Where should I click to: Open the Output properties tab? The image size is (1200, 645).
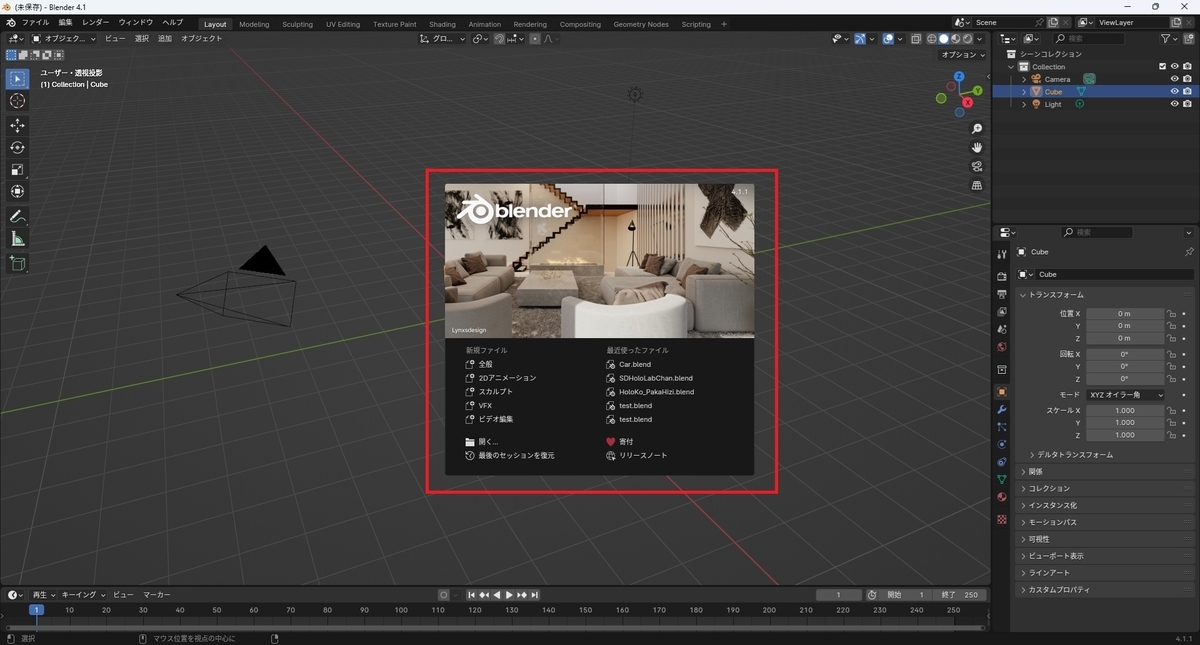(1002, 294)
